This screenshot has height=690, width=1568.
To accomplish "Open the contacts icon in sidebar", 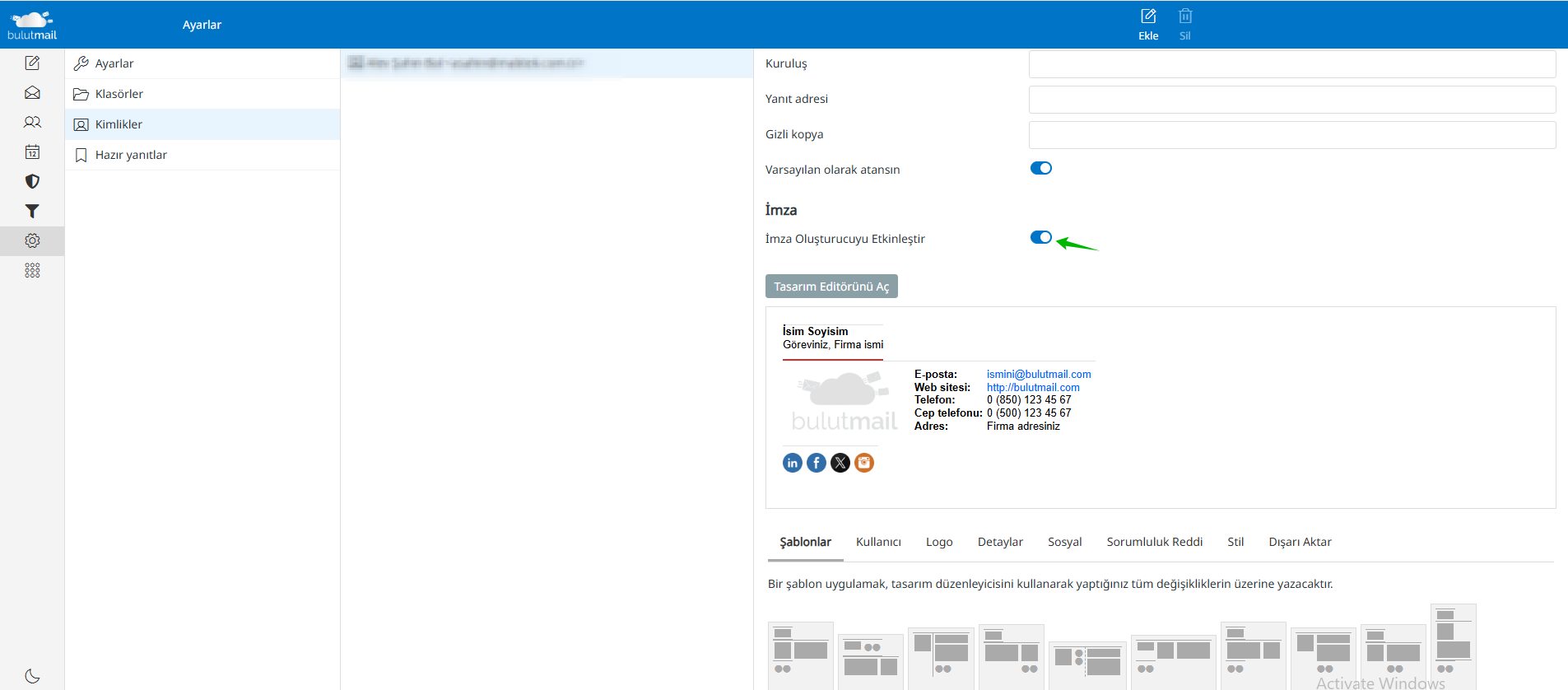I will coord(32,122).
